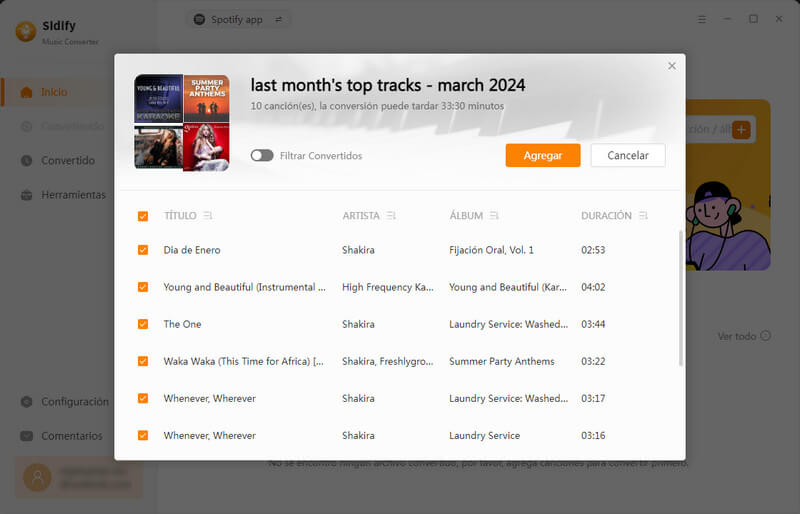Click the Convertido clock icon
The image size is (800, 514).
(x=27, y=160)
